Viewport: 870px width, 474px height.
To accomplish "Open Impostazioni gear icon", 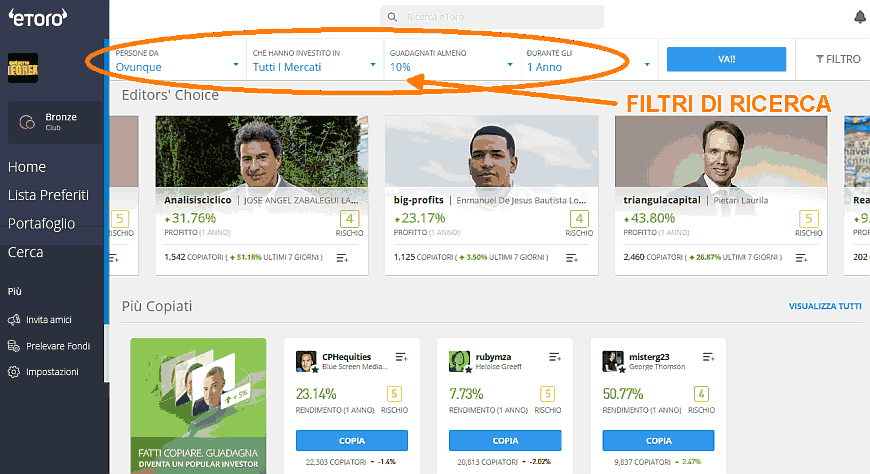I will (x=14, y=372).
